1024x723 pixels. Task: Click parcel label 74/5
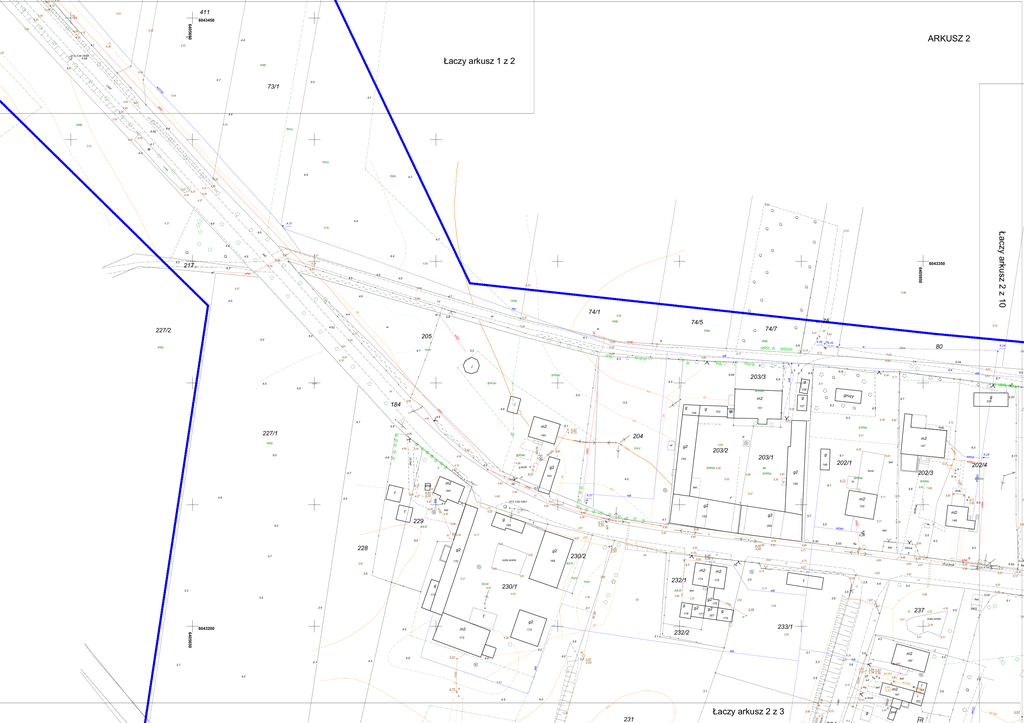697,322
